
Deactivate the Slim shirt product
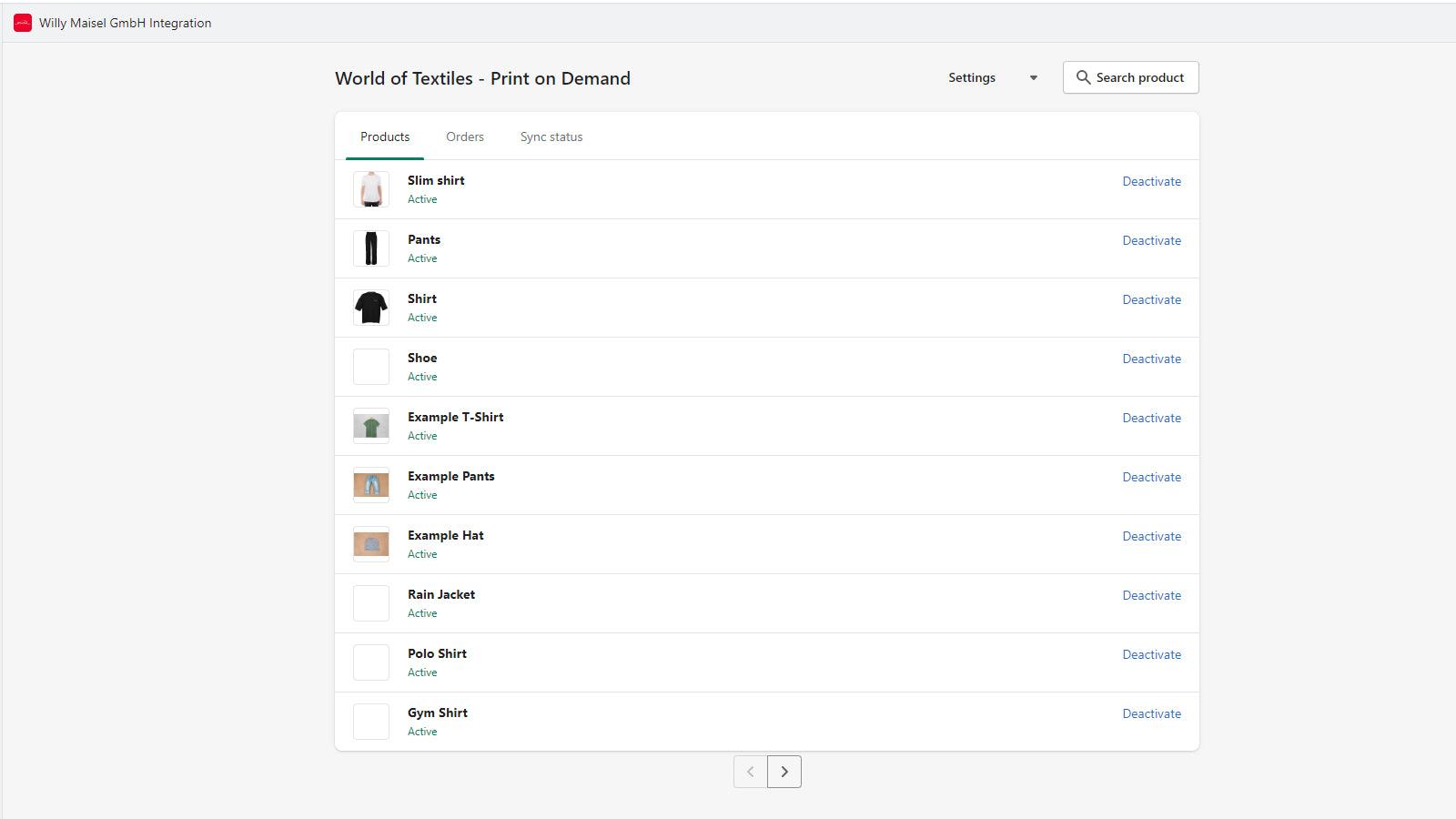(1152, 181)
